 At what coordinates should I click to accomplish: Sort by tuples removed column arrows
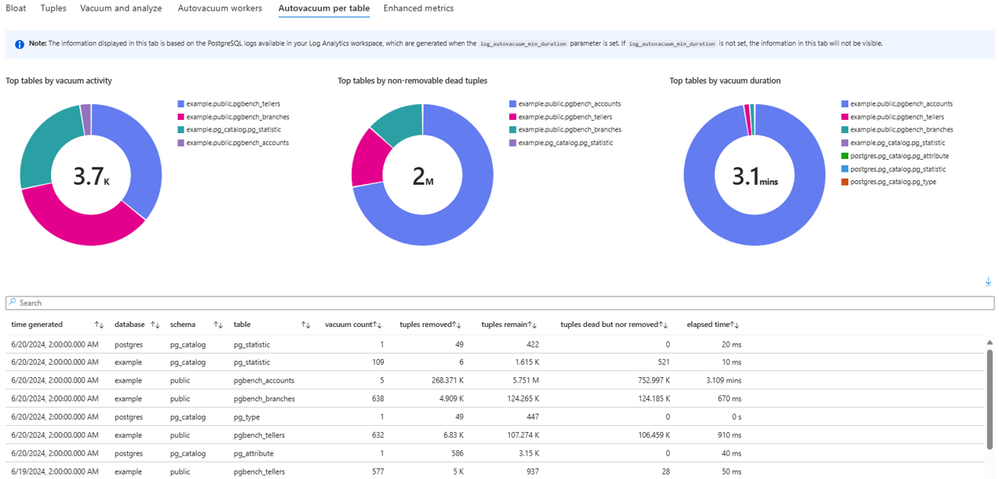[458, 325]
